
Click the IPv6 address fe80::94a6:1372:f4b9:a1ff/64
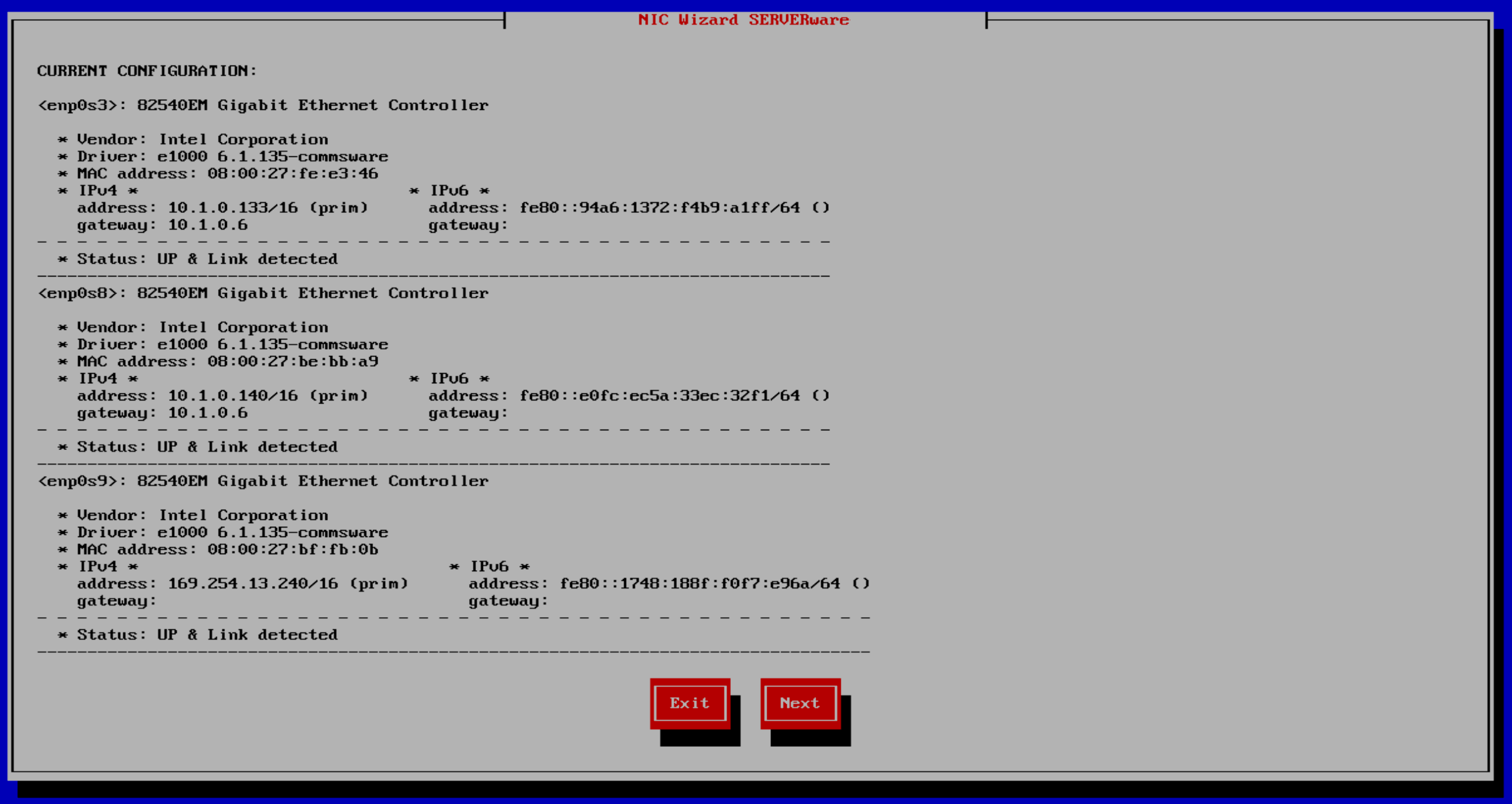[x=658, y=207]
